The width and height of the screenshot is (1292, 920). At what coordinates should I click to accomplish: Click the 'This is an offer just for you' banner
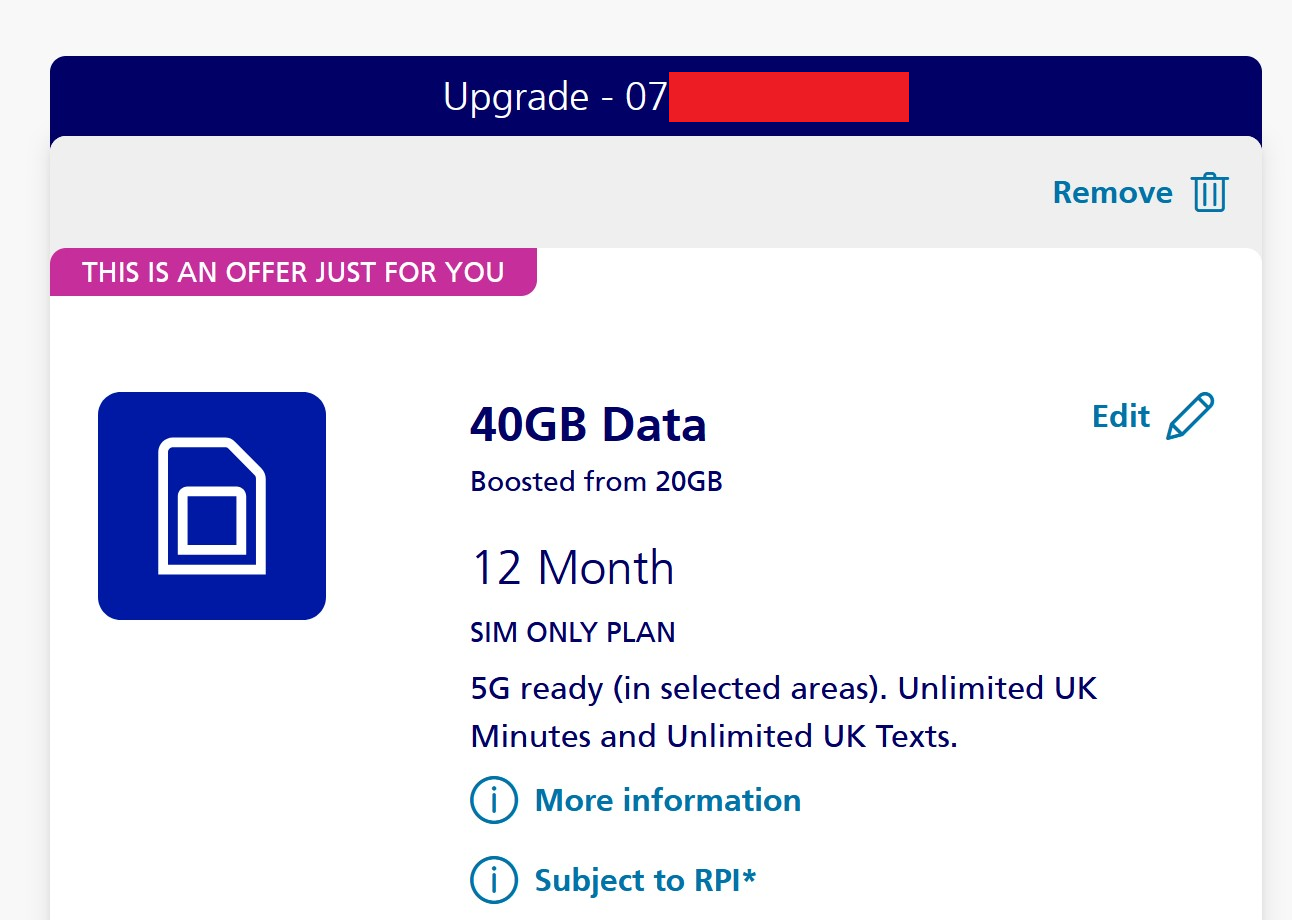[293, 272]
